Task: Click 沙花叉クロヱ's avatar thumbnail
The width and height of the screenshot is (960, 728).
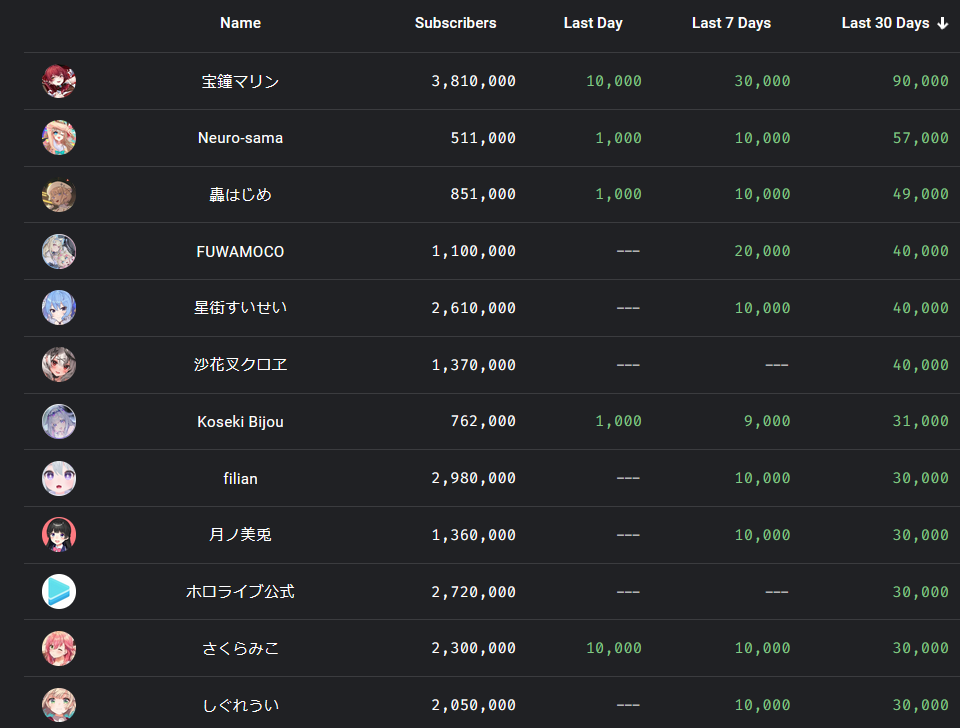Action: coord(59,364)
